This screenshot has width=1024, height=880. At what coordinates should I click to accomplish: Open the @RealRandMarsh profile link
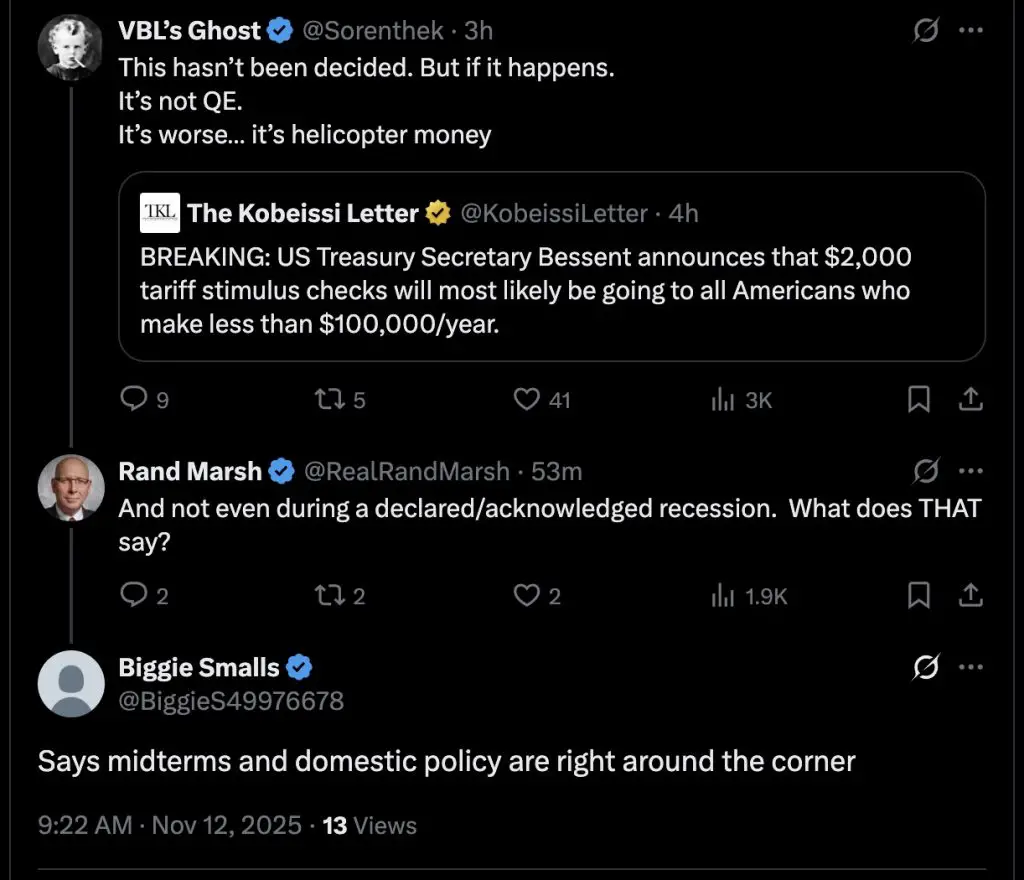tap(406, 470)
